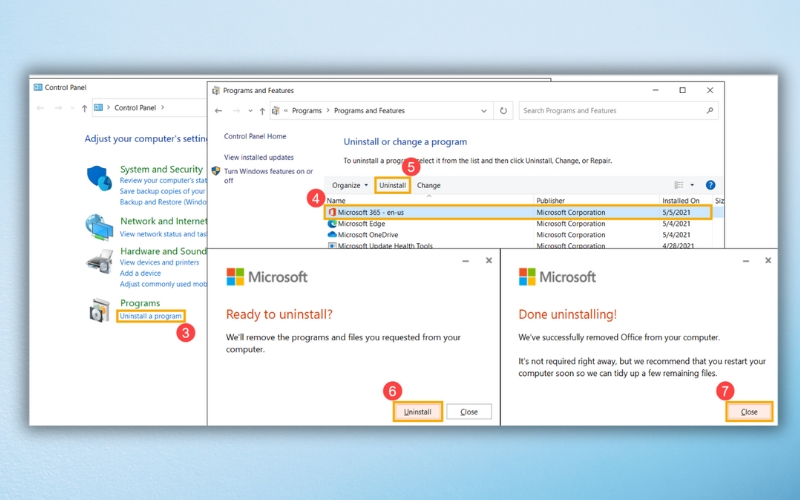This screenshot has height=500, width=800.
Task: Open View network status and tasks link
Action: click(163, 234)
